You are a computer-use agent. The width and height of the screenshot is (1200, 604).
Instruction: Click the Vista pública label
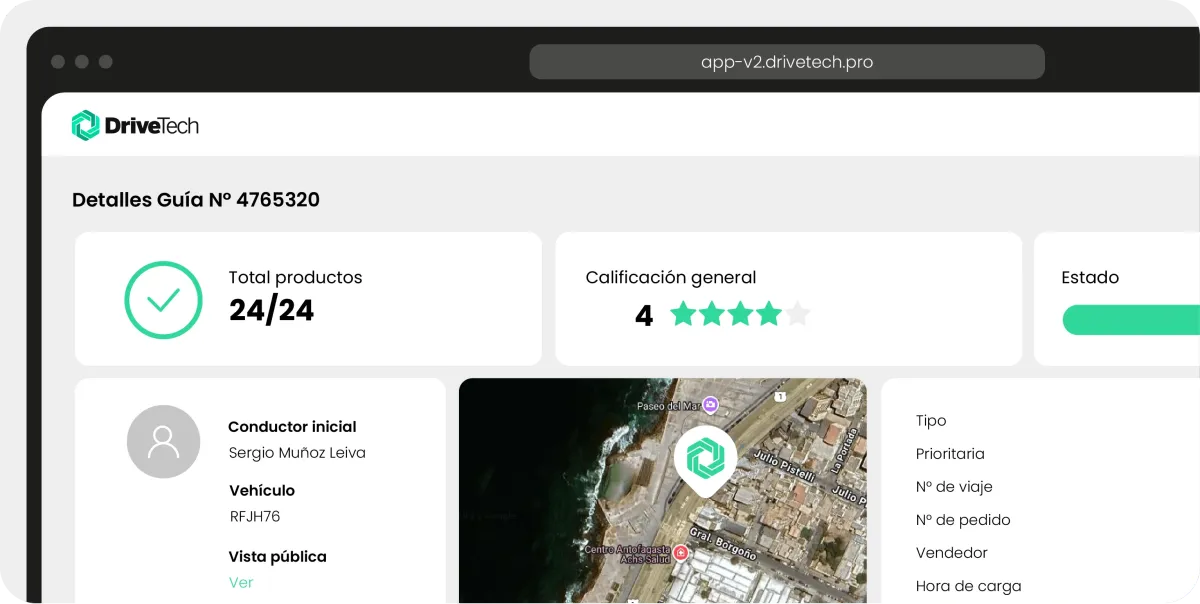278,556
